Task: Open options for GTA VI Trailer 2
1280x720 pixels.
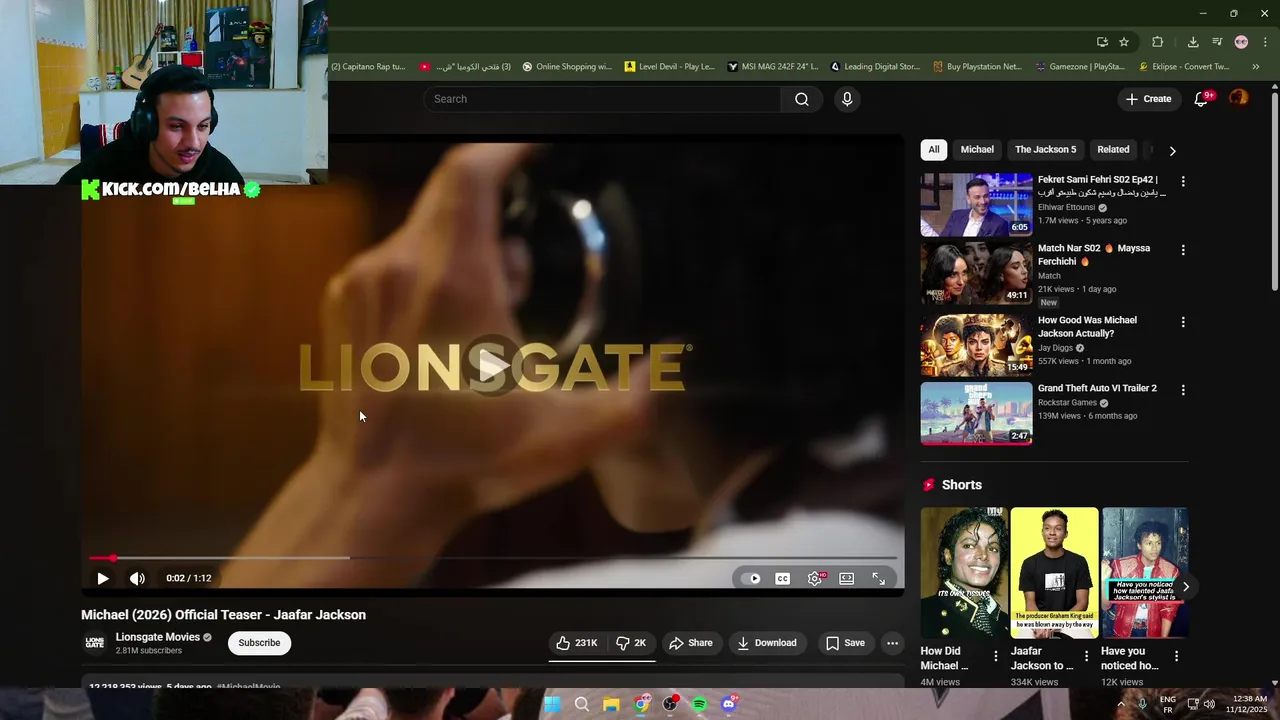Action: [1183, 390]
